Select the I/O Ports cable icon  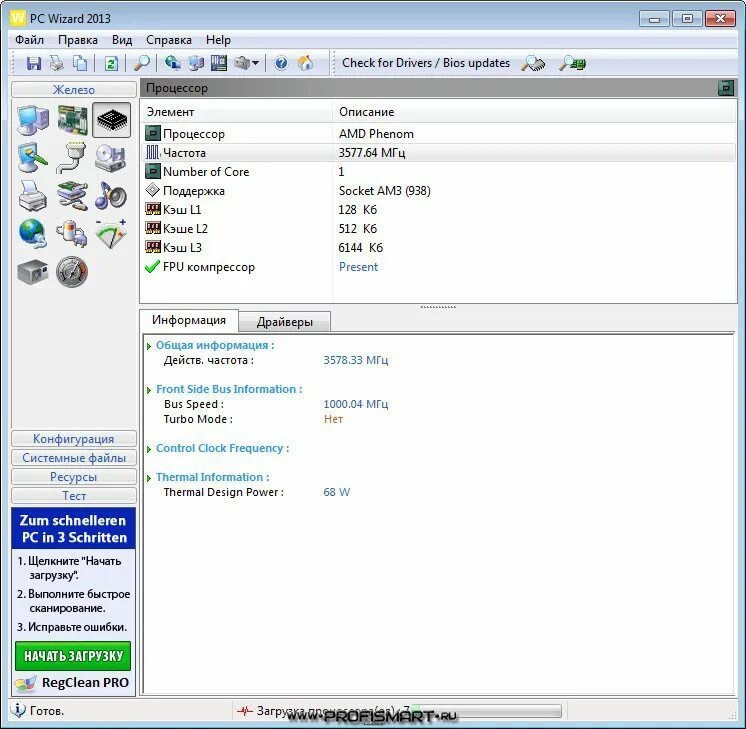click(x=72, y=158)
